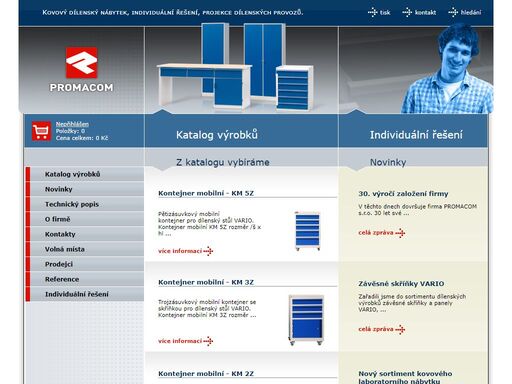Click the Katalog výrobků banner heading
Image resolution: width=512 pixels, height=384 pixels.
pyautogui.click(x=217, y=135)
